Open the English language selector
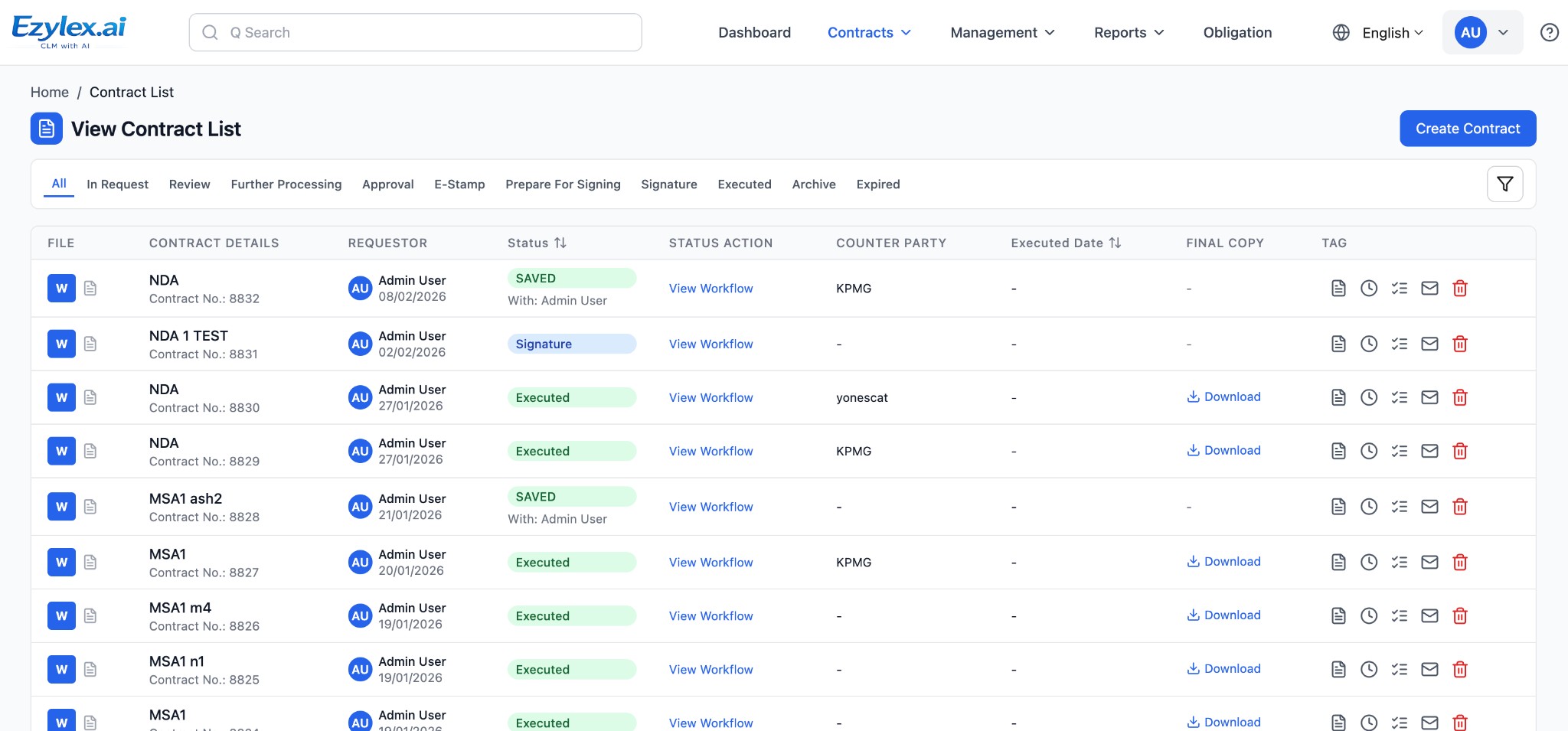This screenshot has width=1568, height=731. (1388, 32)
